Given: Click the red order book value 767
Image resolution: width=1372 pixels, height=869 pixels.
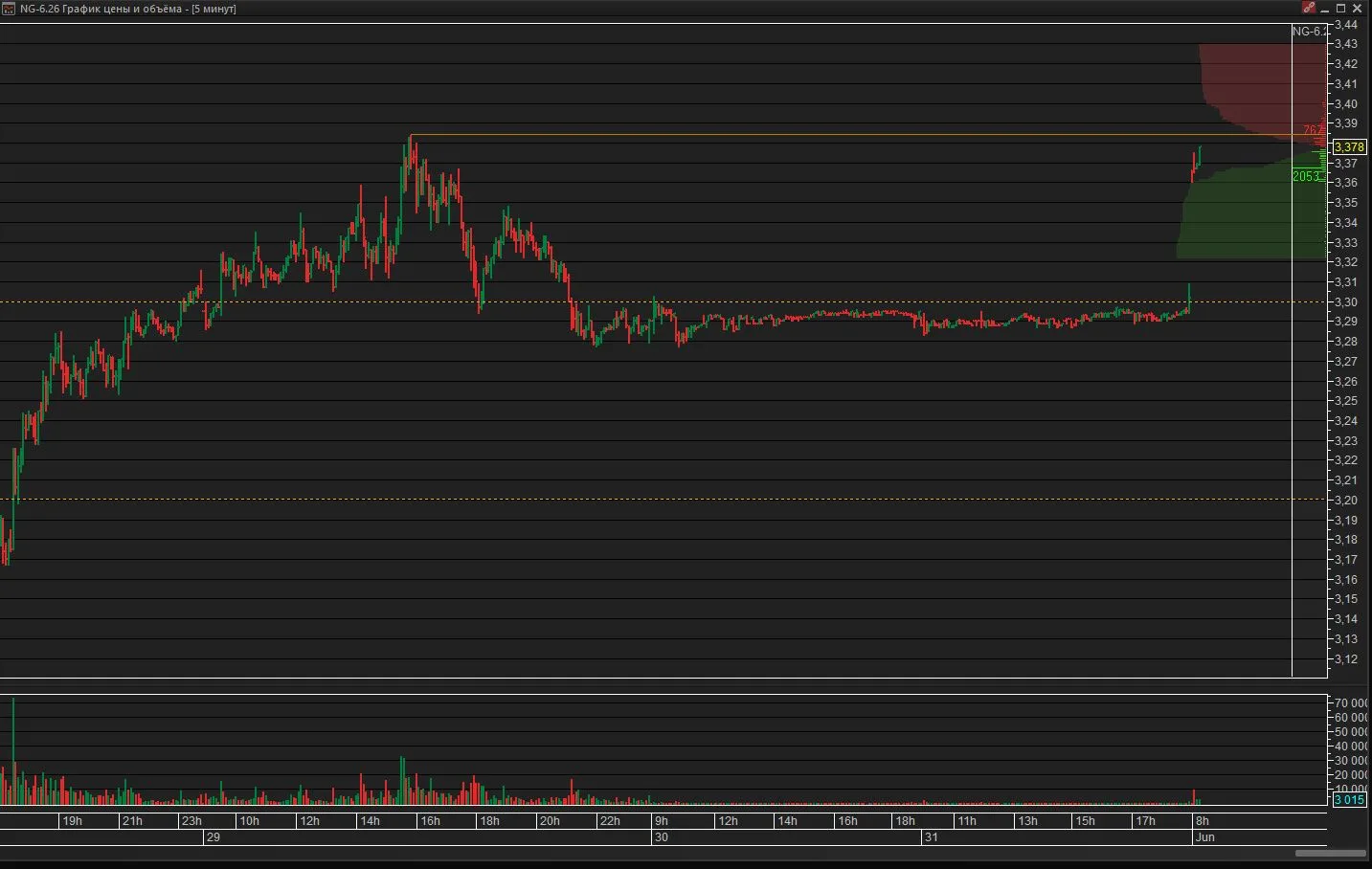Looking at the screenshot, I should click(x=1313, y=130).
